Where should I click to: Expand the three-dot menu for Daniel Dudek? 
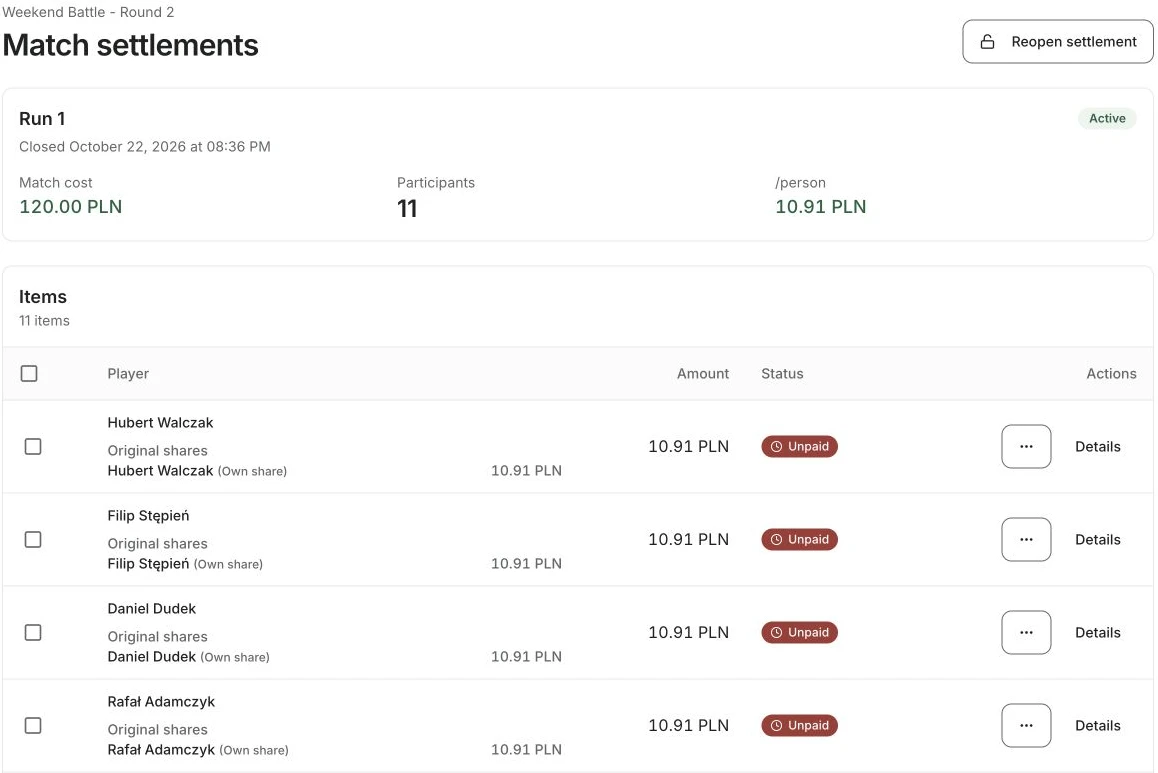[x=1026, y=633]
